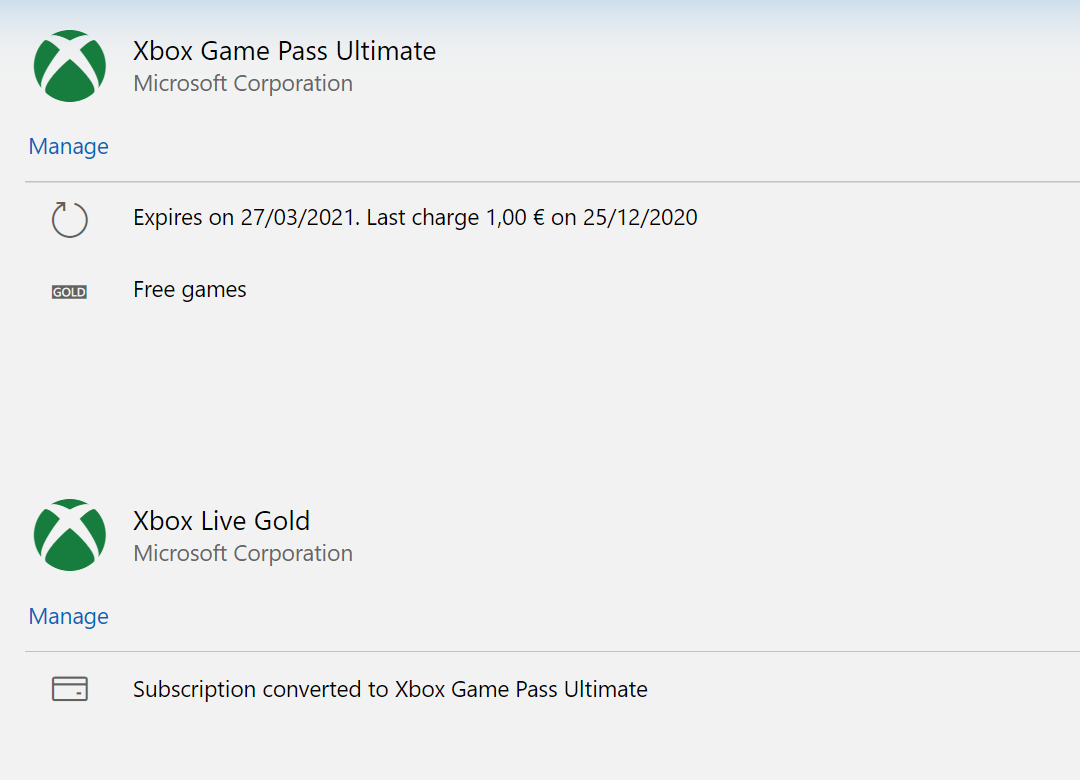This screenshot has width=1080, height=780.
Task: Click the payment card icon
Action: click(70, 689)
